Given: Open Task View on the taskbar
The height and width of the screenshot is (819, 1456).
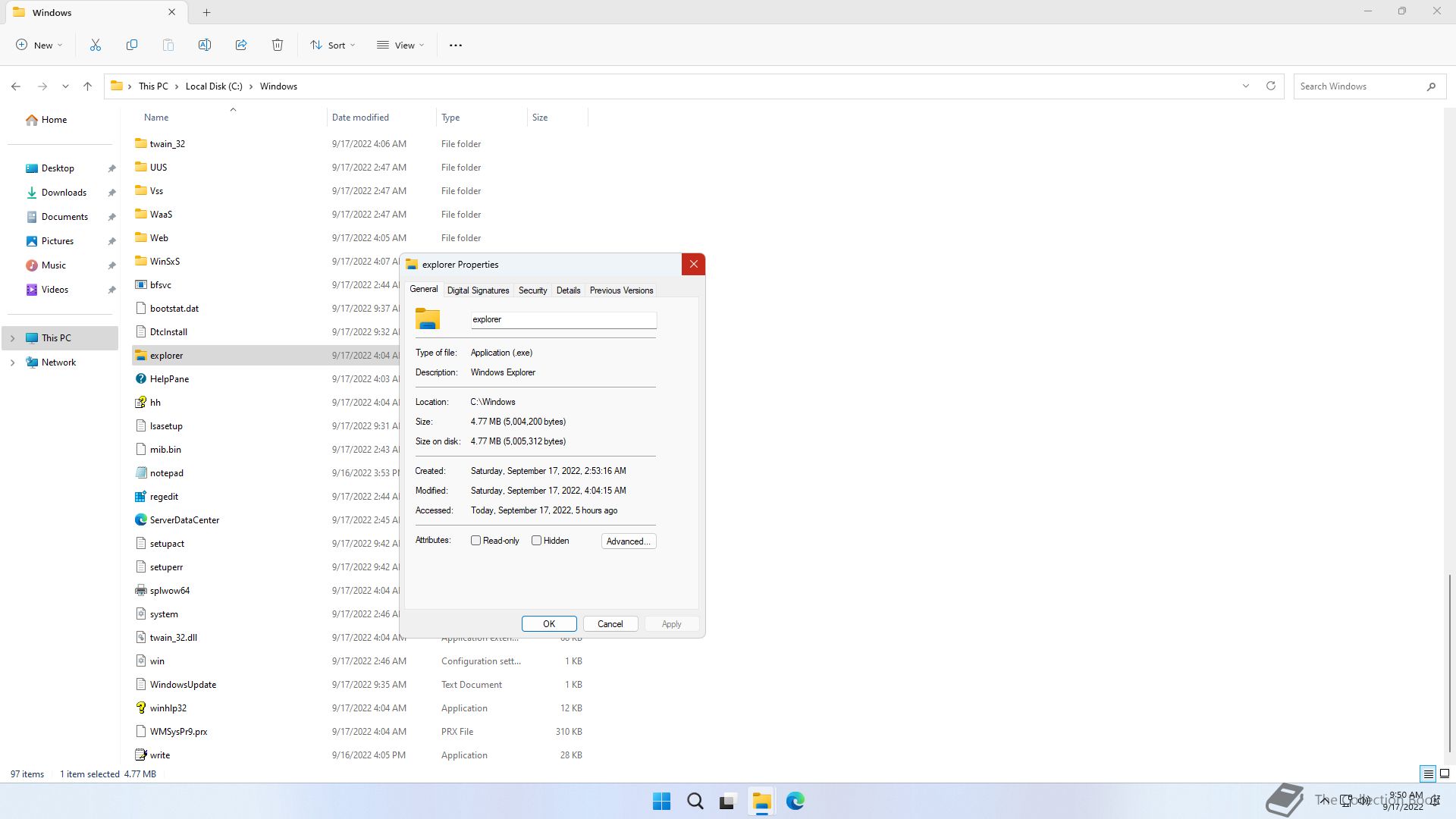Looking at the screenshot, I should (x=728, y=801).
